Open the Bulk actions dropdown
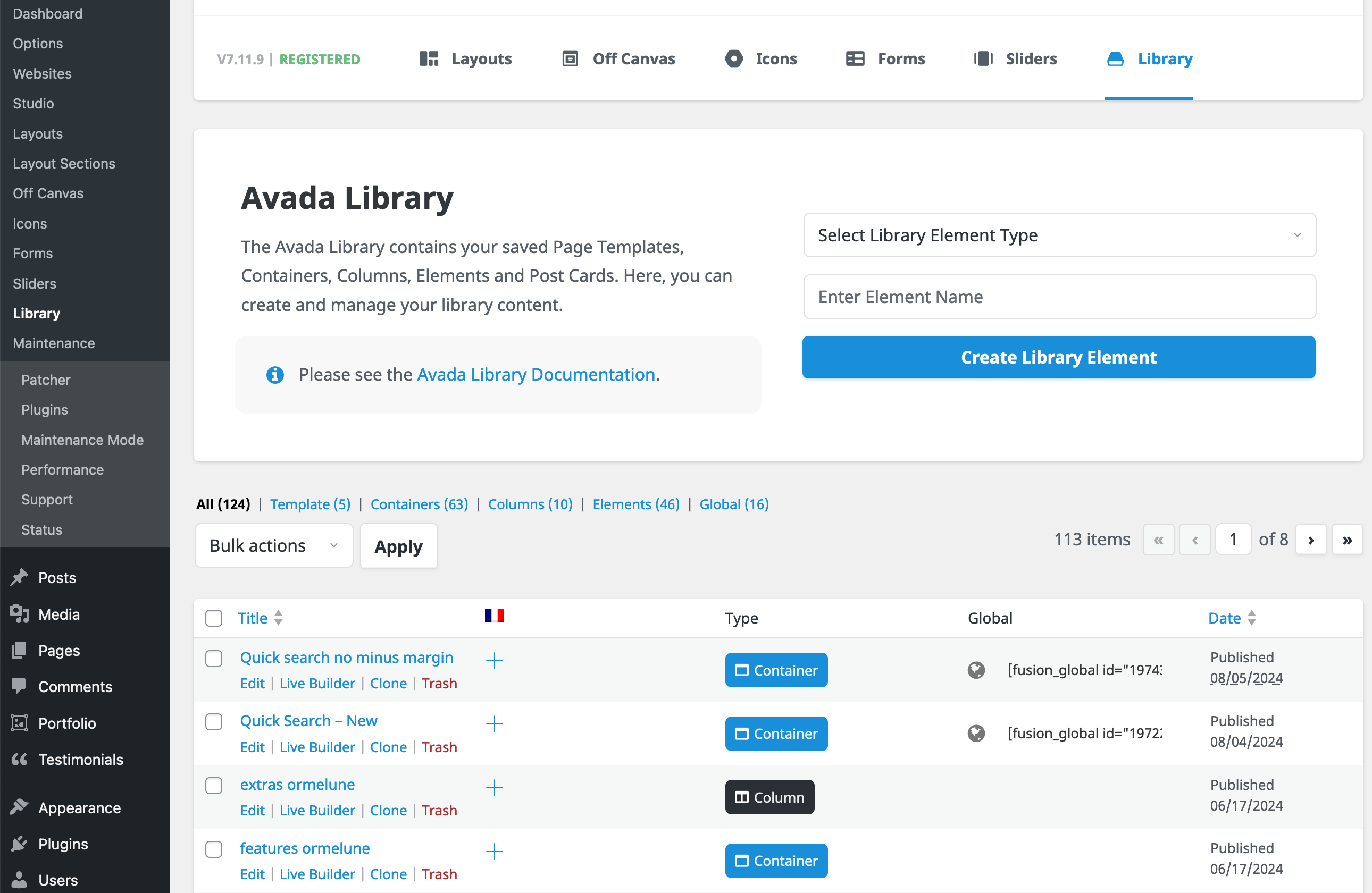The image size is (1372, 893). tap(274, 545)
